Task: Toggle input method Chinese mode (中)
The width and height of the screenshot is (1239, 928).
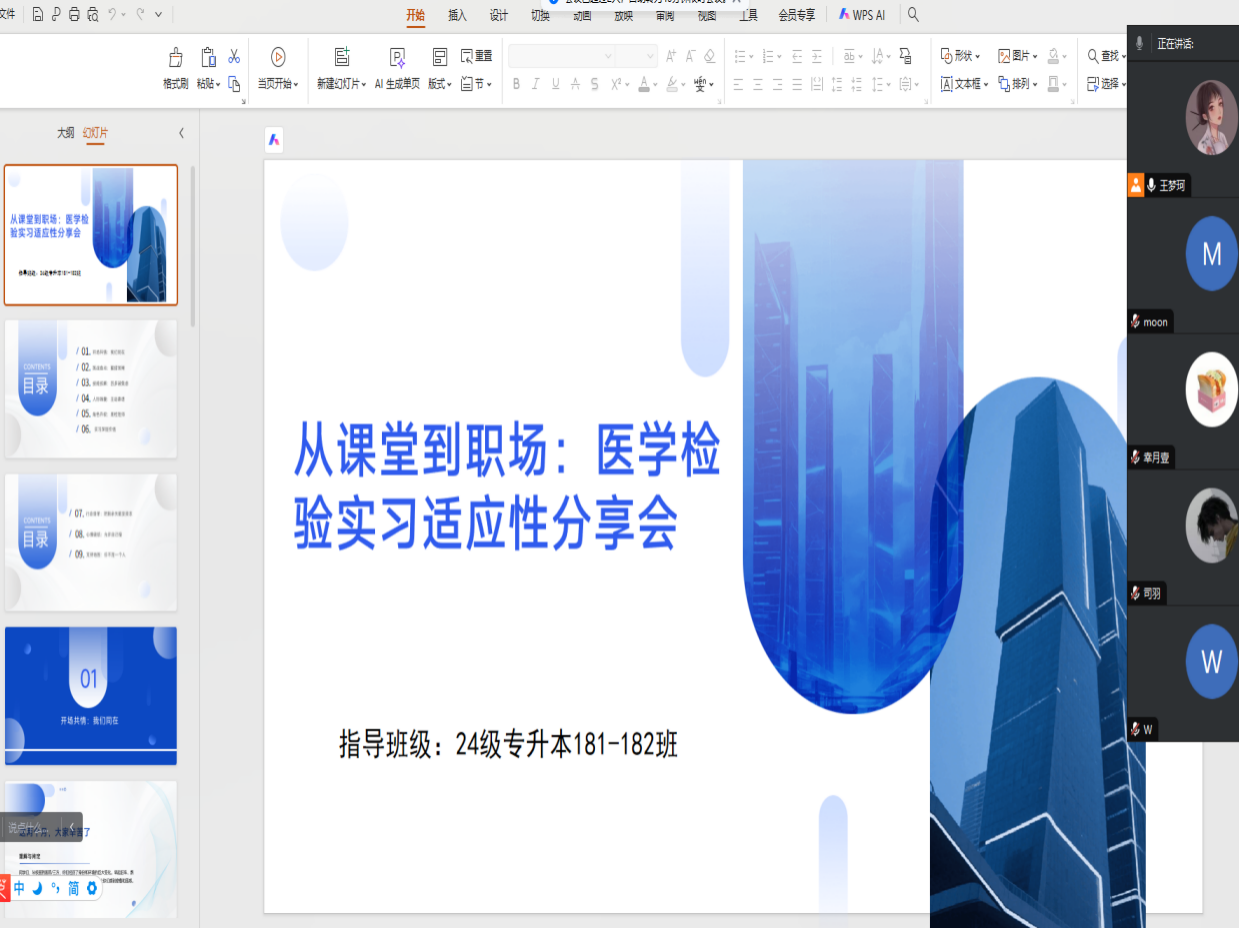Action: [x=19, y=888]
